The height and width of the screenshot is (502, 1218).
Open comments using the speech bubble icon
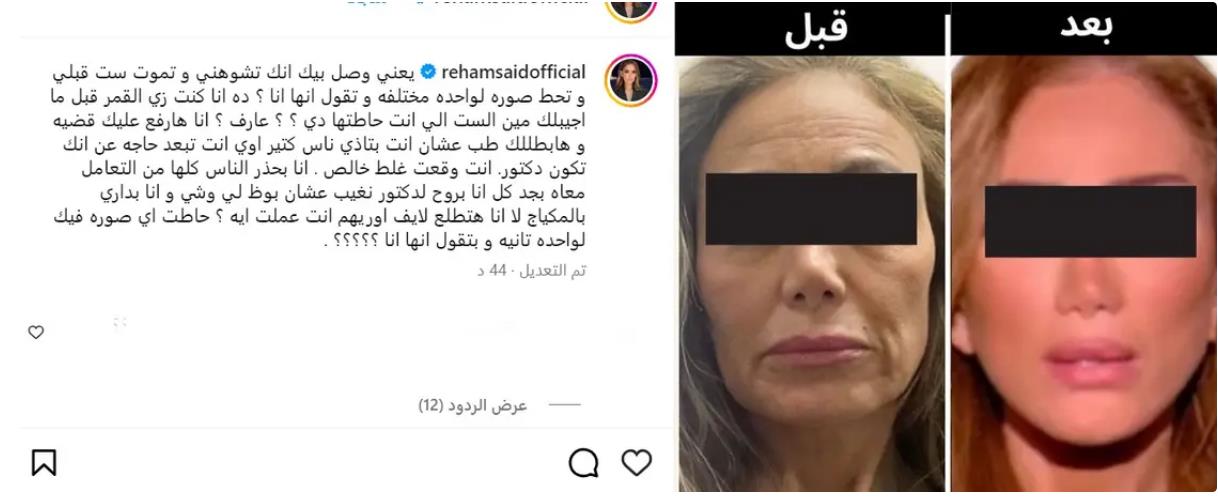pyautogui.click(x=583, y=461)
